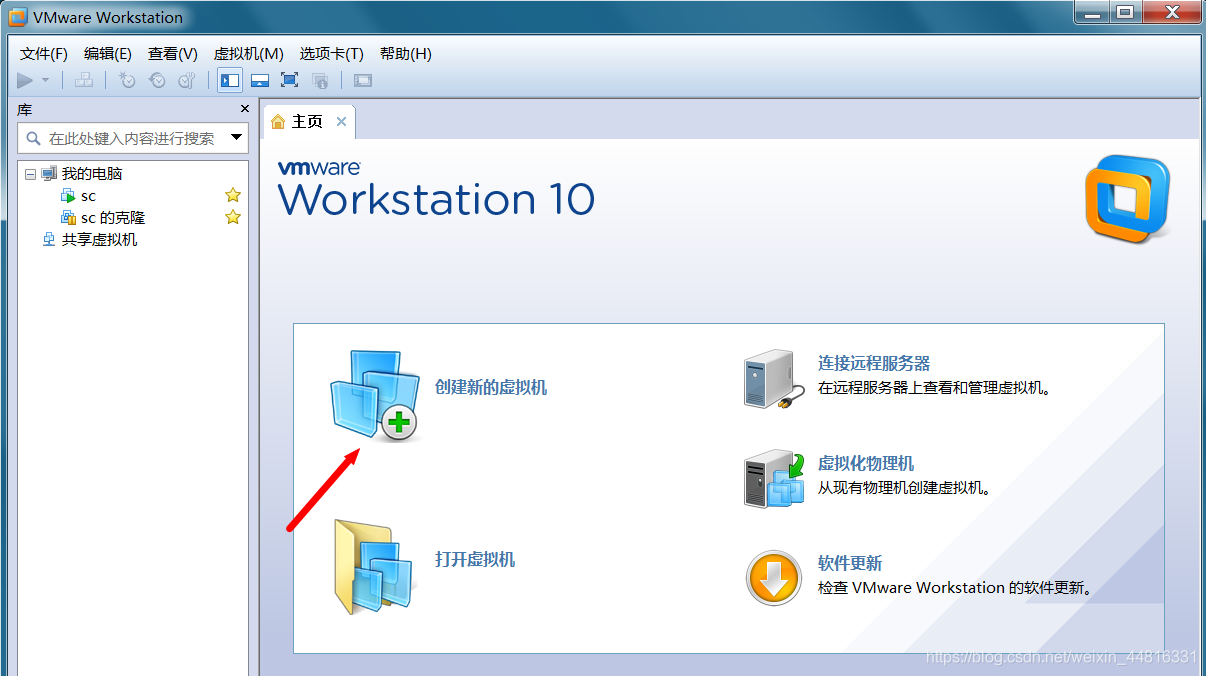The image size is (1206, 676).
Task: Click the search magnifier icon in library
Action: point(34,138)
